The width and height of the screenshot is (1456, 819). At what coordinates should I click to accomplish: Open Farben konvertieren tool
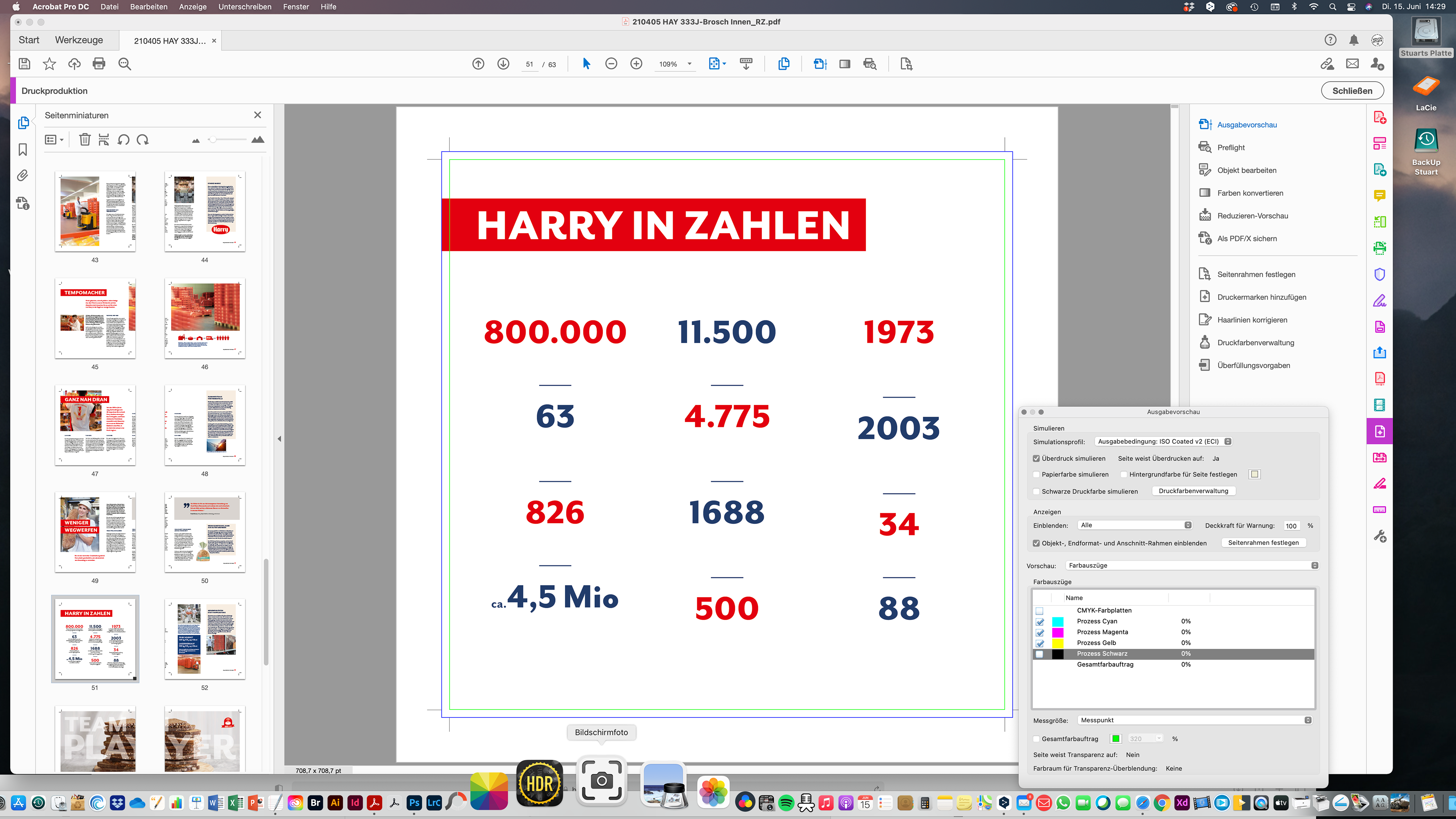coord(1250,193)
